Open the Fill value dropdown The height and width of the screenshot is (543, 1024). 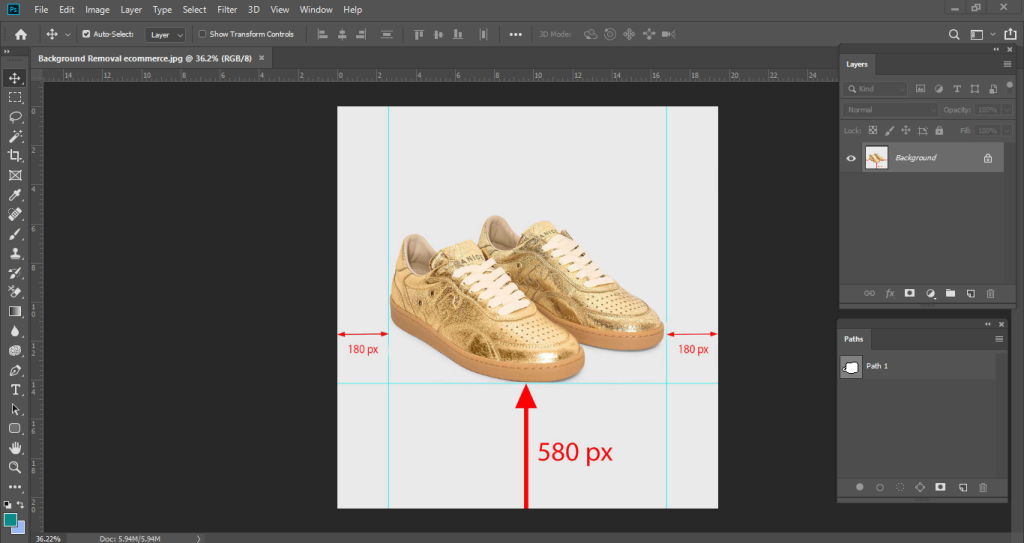click(x=1007, y=131)
